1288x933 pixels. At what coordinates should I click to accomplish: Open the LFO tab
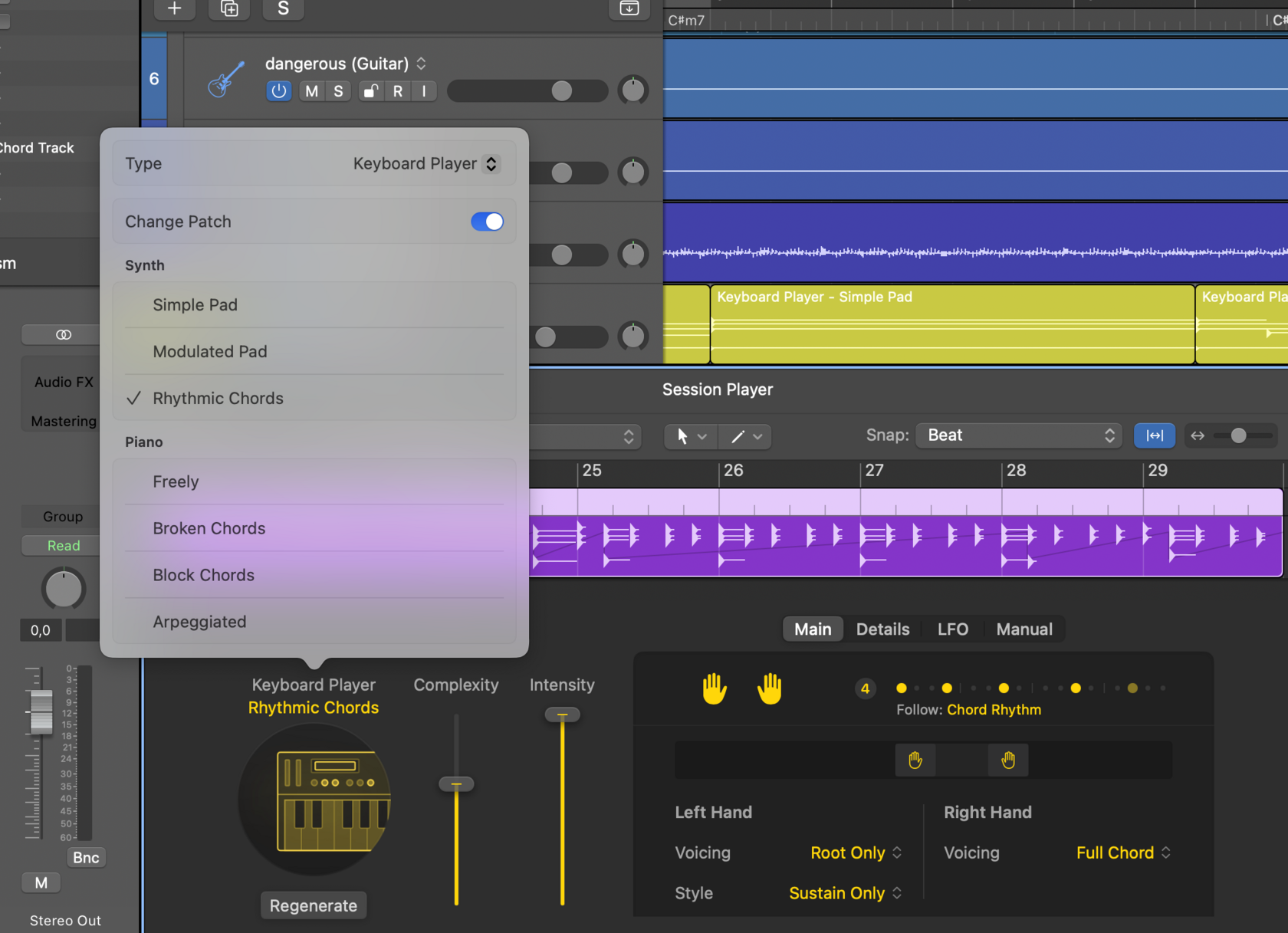[952, 629]
